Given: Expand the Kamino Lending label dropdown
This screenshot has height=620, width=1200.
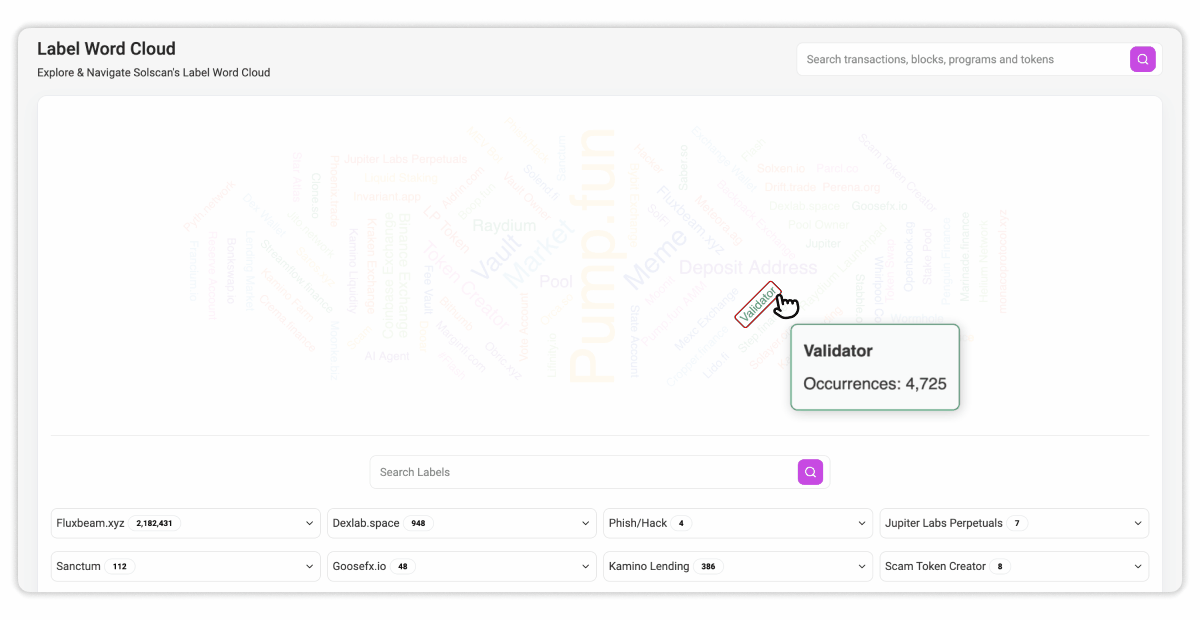Looking at the screenshot, I should [x=862, y=566].
